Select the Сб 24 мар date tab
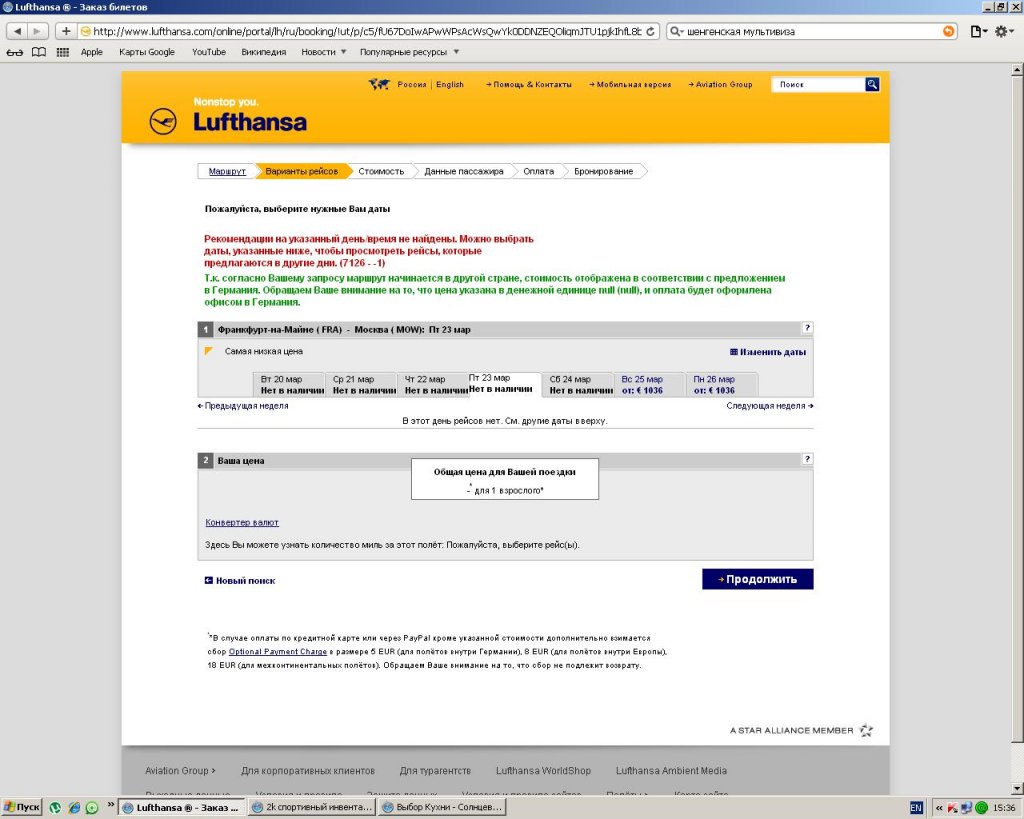Image resolution: width=1024 pixels, height=819 pixels. coord(577,385)
